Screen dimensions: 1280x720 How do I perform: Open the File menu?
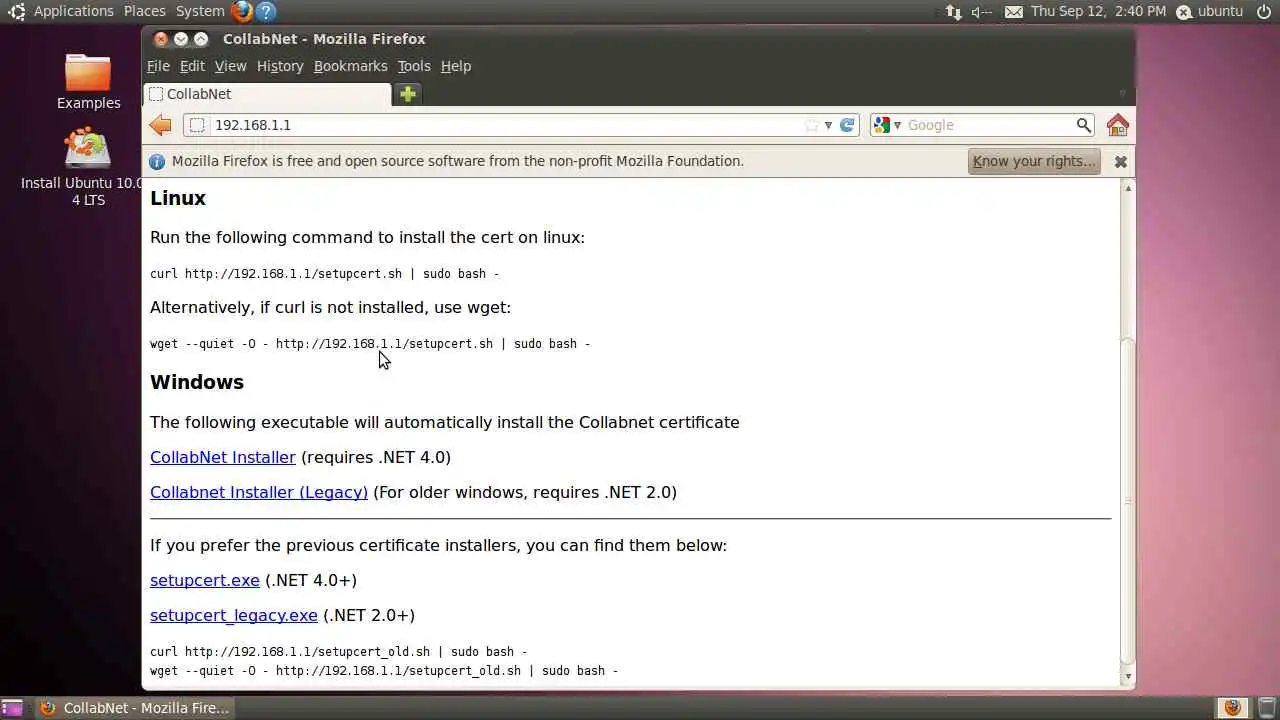[158, 66]
